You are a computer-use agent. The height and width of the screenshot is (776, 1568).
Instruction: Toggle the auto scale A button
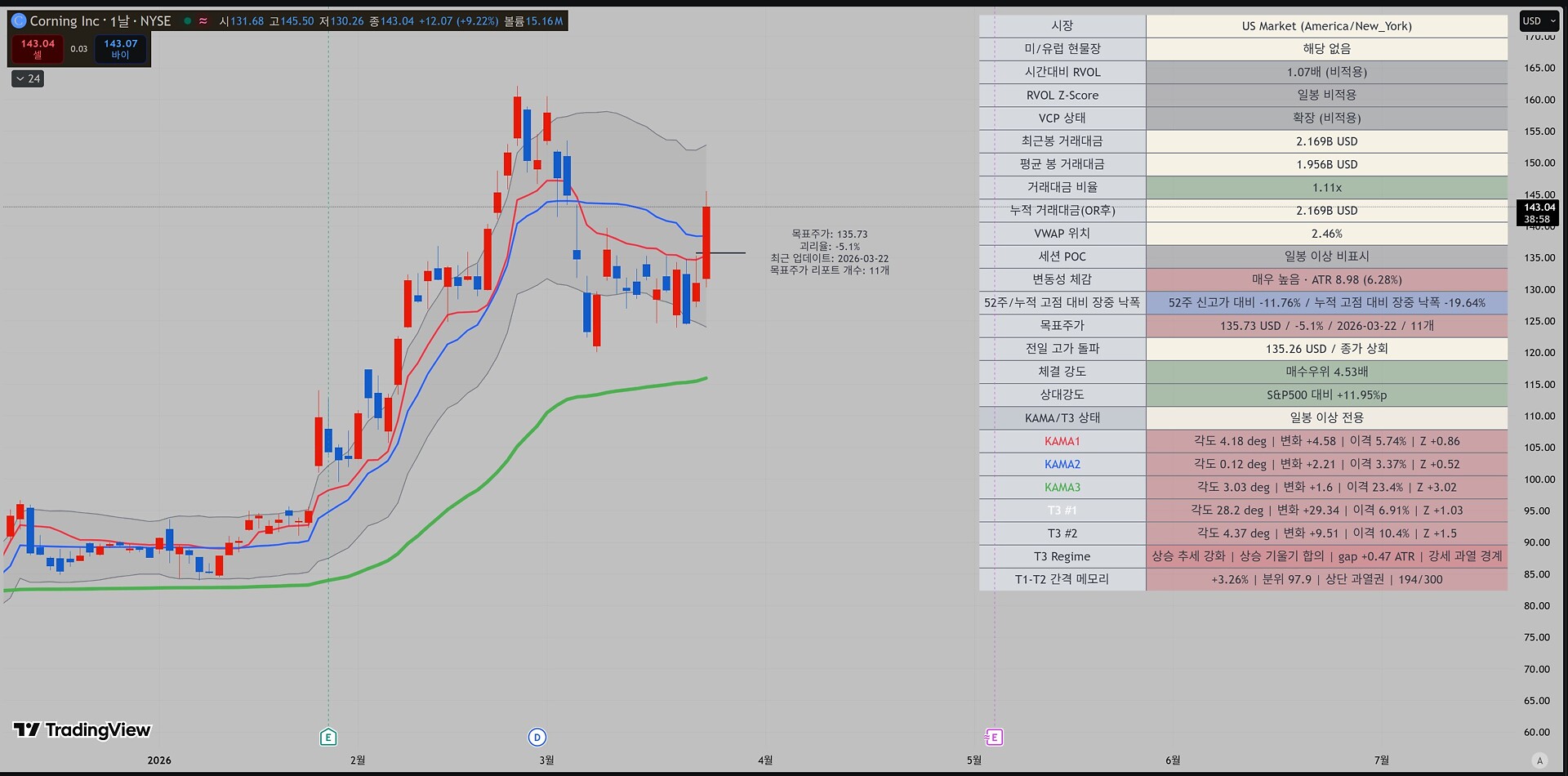[1540, 760]
